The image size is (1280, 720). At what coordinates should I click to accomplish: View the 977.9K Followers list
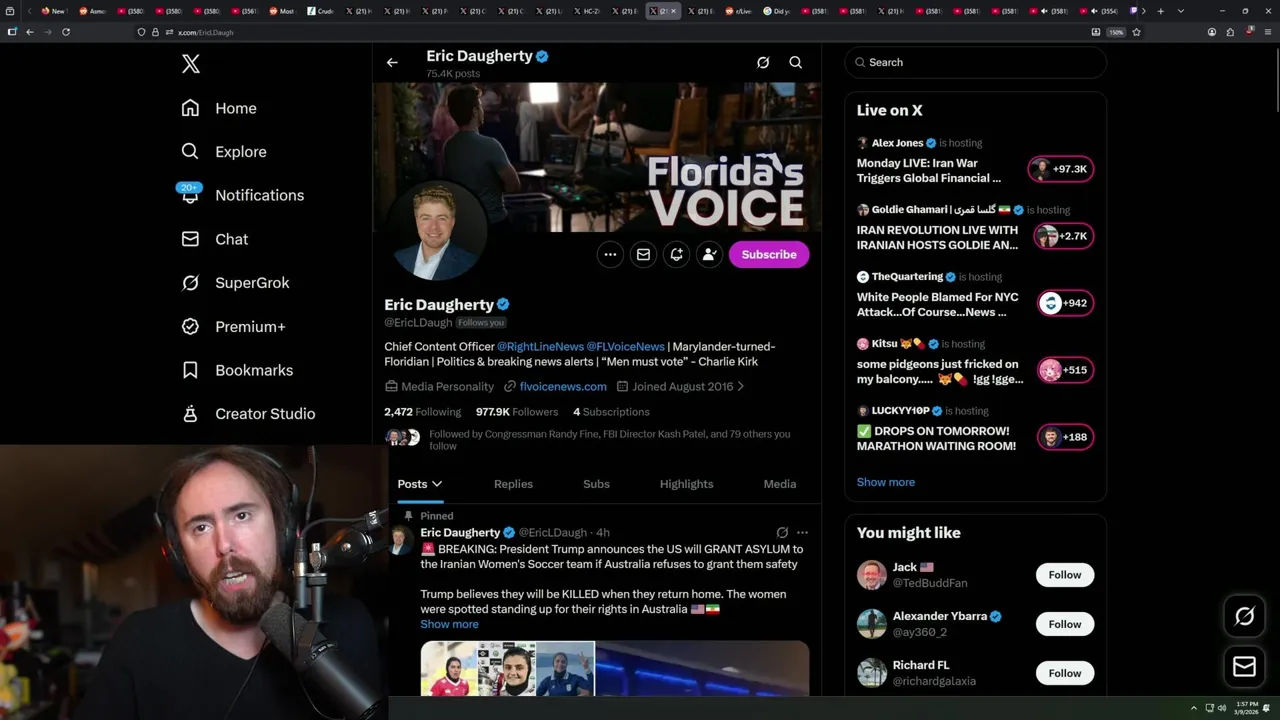[x=517, y=412]
